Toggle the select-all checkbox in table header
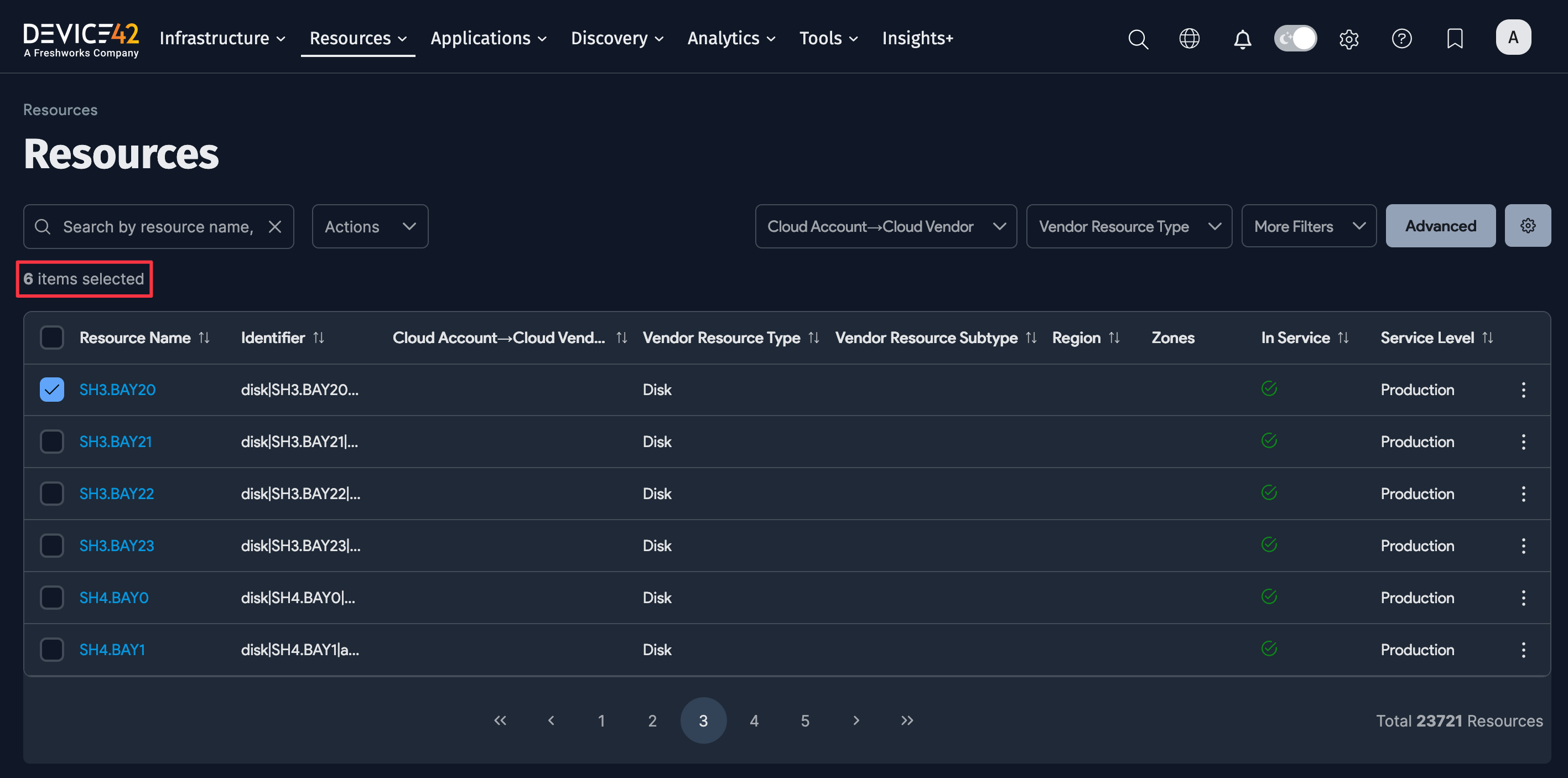The width and height of the screenshot is (1568, 778). [52, 337]
